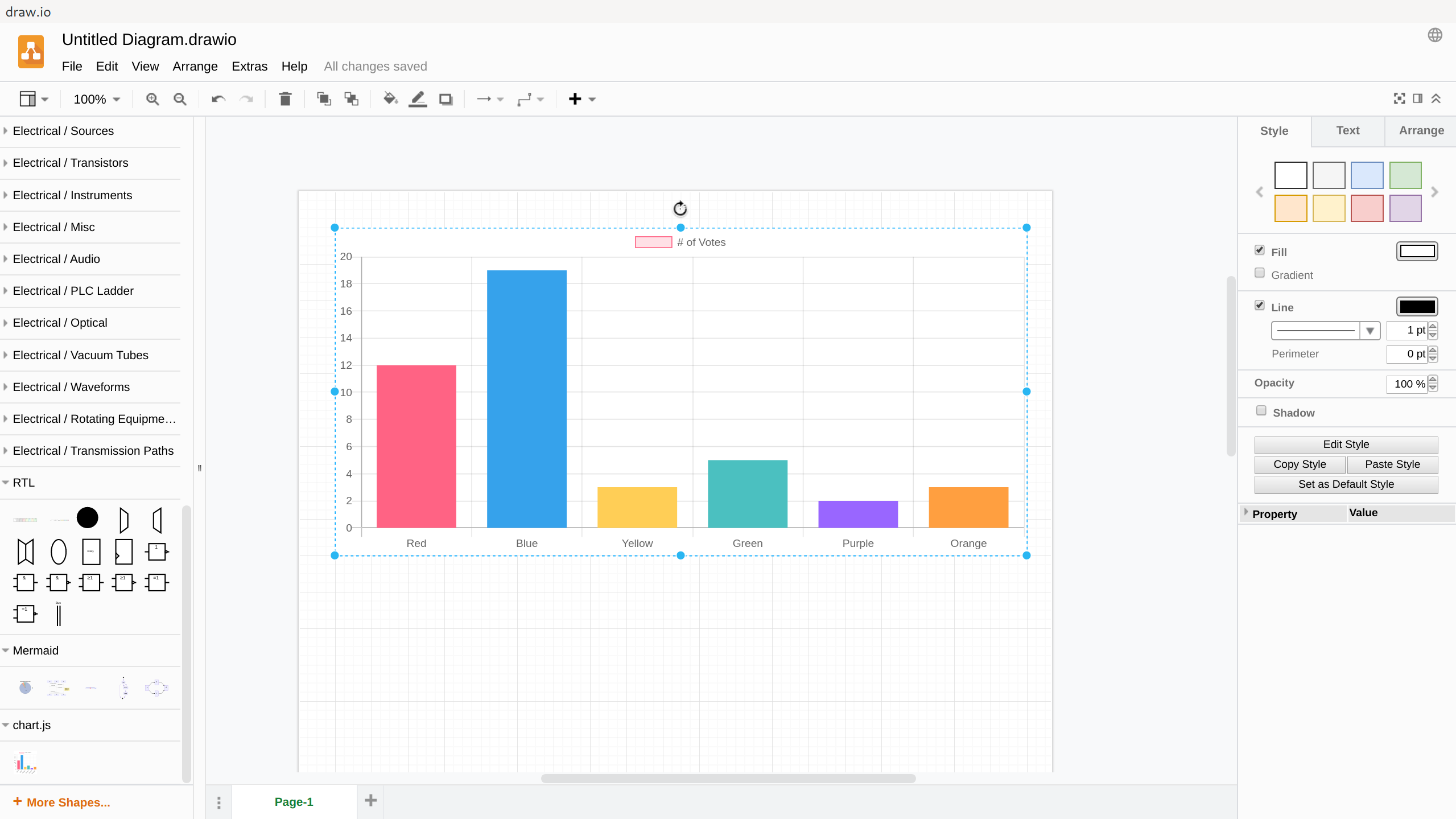Click the Undo arrow icon
This screenshot has height=819, width=1456.
[x=218, y=99]
